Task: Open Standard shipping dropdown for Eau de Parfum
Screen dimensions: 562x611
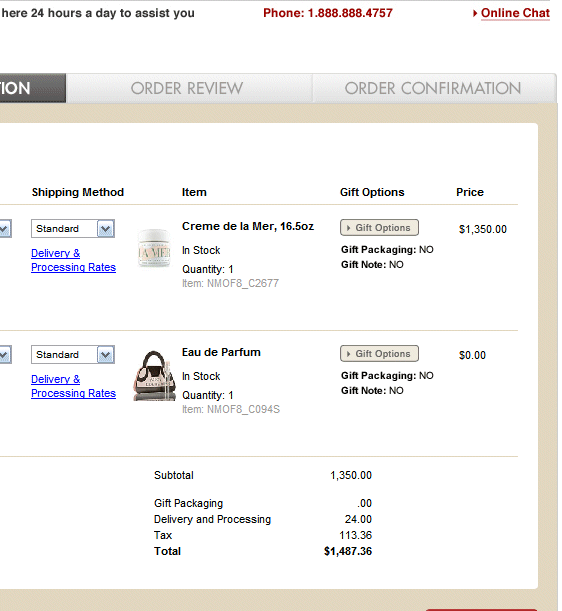Action: tap(73, 355)
